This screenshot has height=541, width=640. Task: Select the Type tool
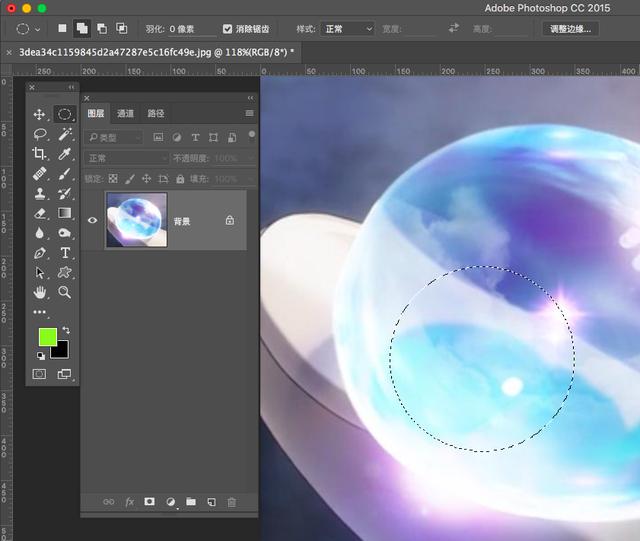point(65,253)
